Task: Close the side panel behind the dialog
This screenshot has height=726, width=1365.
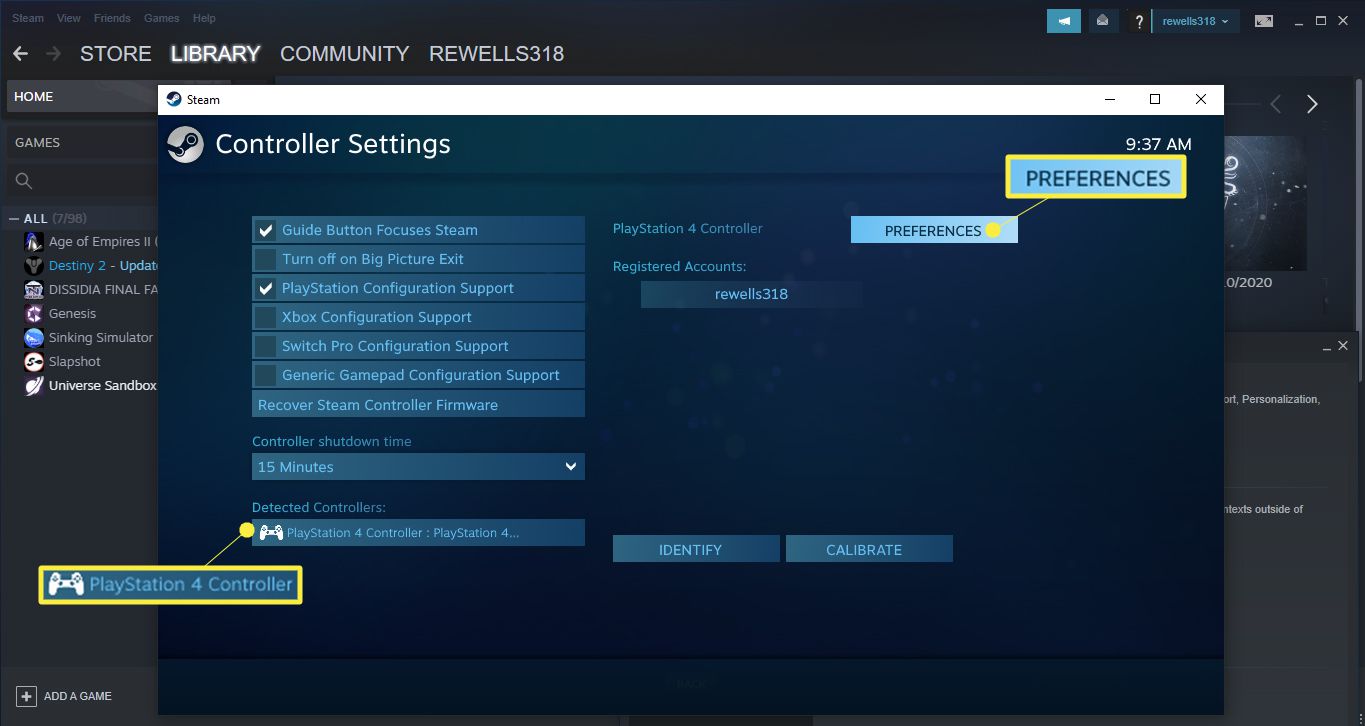Action: pyautogui.click(x=1343, y=346)
